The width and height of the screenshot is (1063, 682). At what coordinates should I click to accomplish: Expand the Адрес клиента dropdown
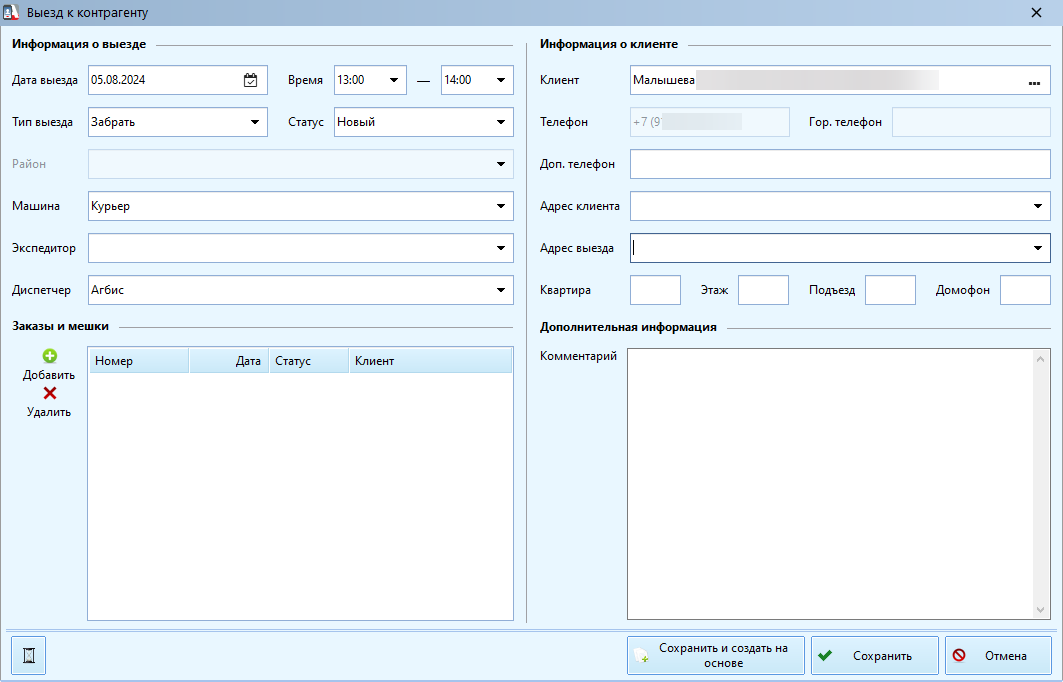(x=1038, y=206)
